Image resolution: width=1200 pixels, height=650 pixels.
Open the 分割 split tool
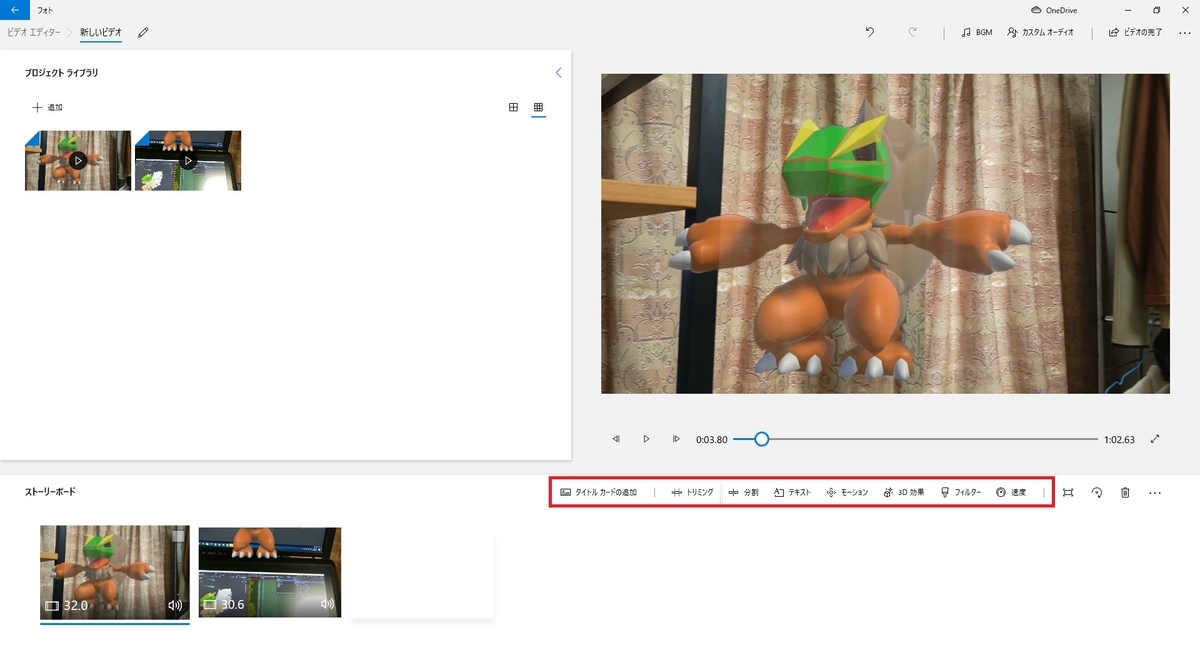pyautogui.click(x=743, y=492)
